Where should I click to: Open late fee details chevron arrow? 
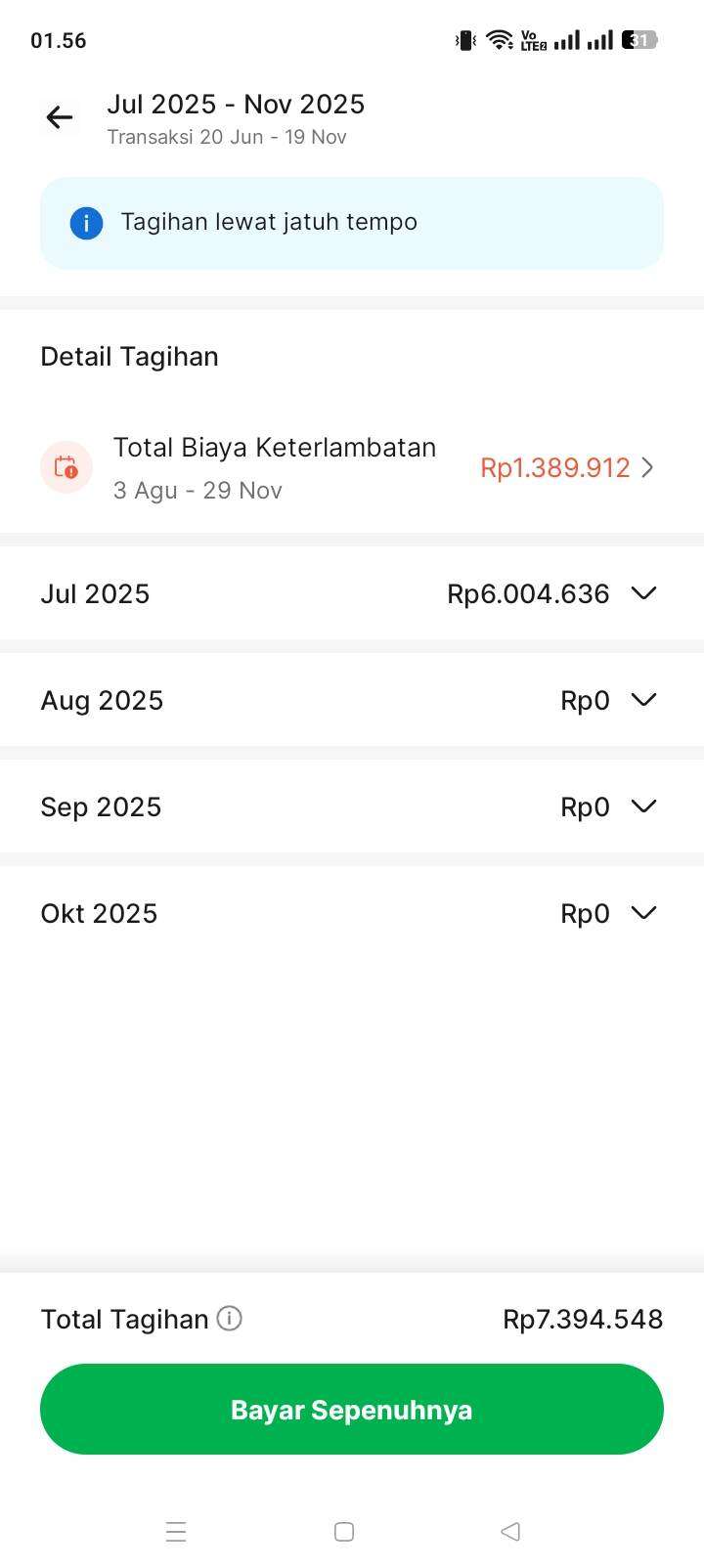pyautogui.click(x=647, y=467)
